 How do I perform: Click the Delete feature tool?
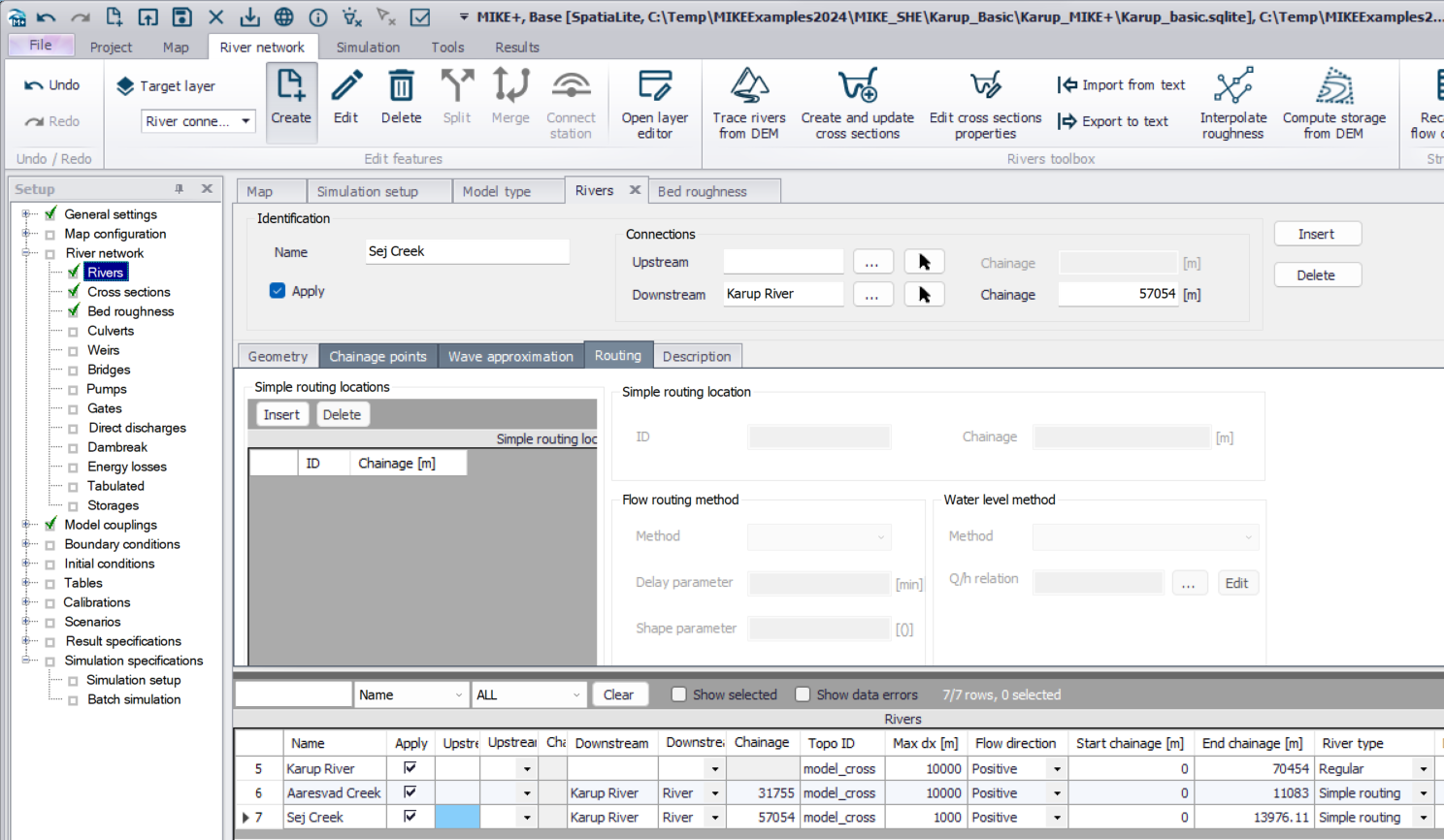(x=401, y=97)
